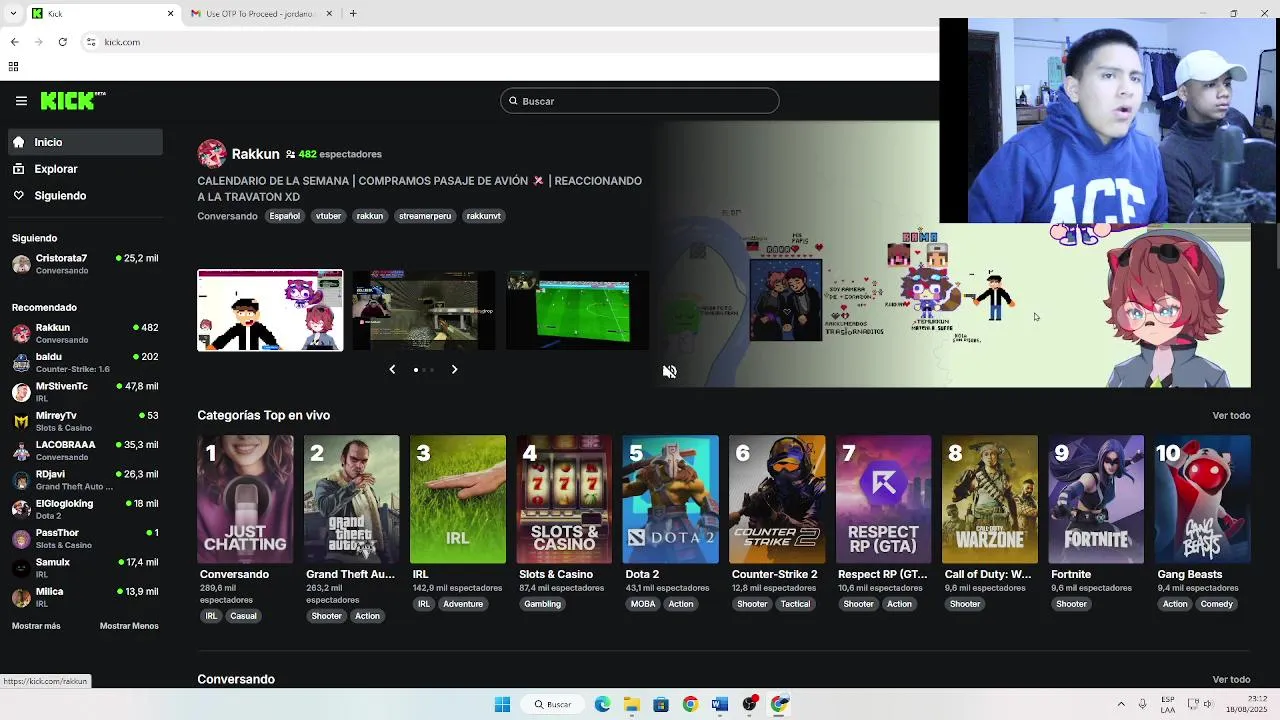The image size is (1280, 720).
Task: Open Explorar in the sidebar
Action: click(x=85, y=169)
